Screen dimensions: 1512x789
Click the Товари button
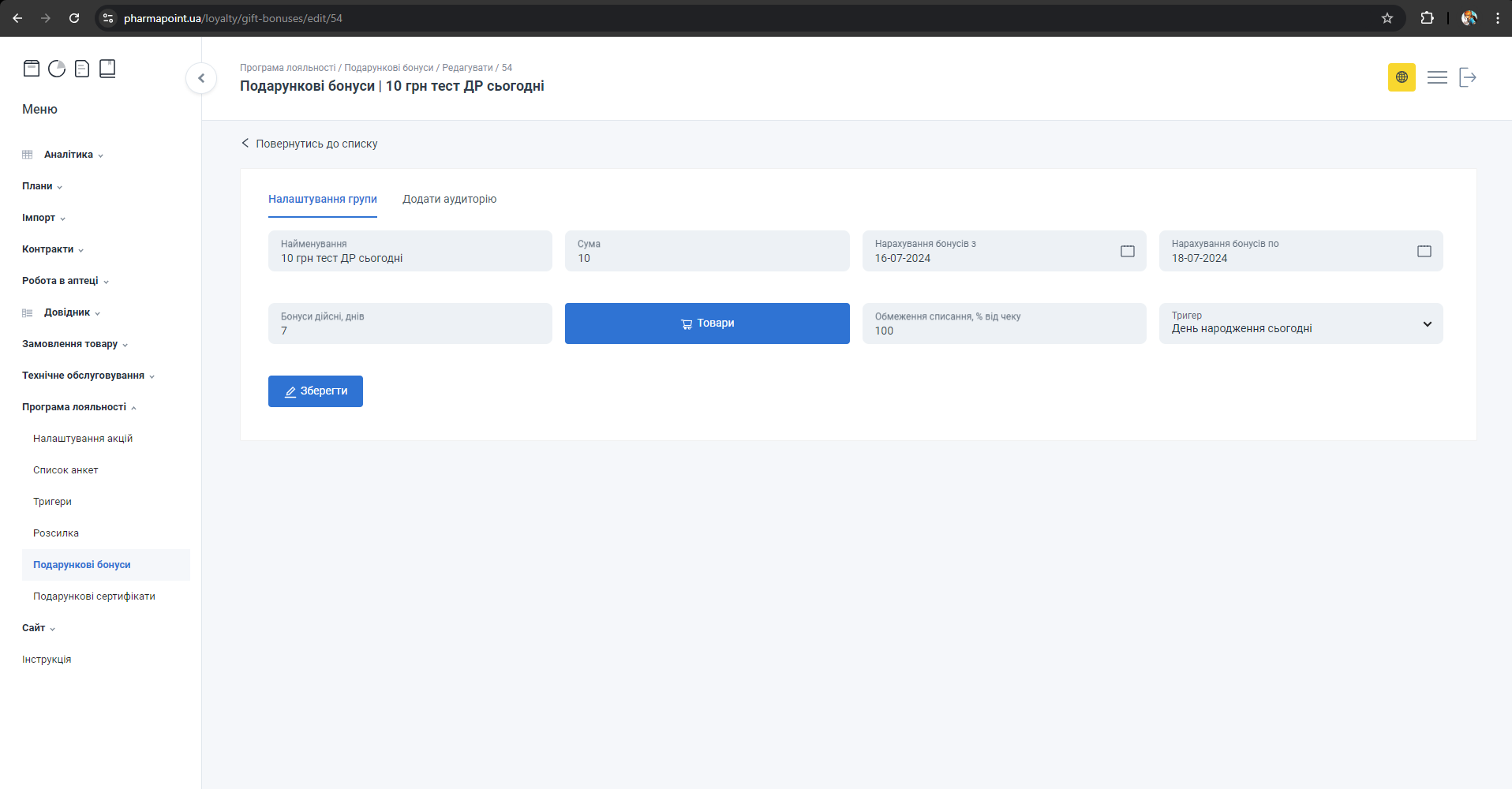point(707,323)
